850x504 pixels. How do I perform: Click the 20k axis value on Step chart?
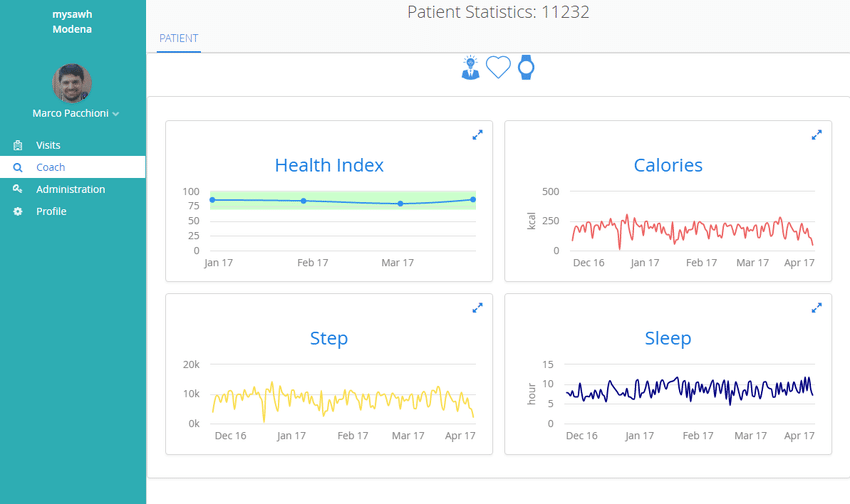191,365
